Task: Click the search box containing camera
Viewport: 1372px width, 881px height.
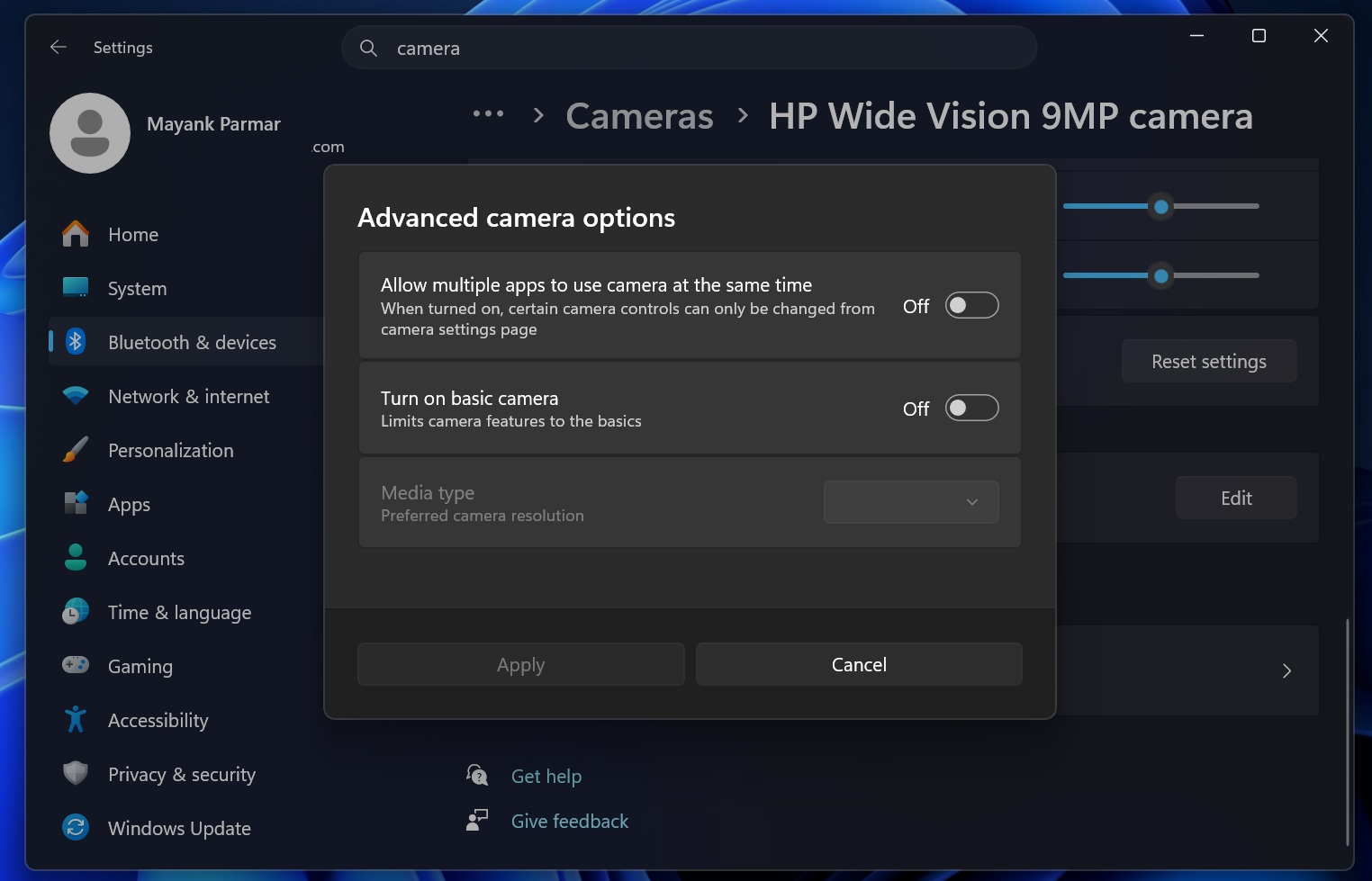Action: pyautogui.click(x=690, y=48)
